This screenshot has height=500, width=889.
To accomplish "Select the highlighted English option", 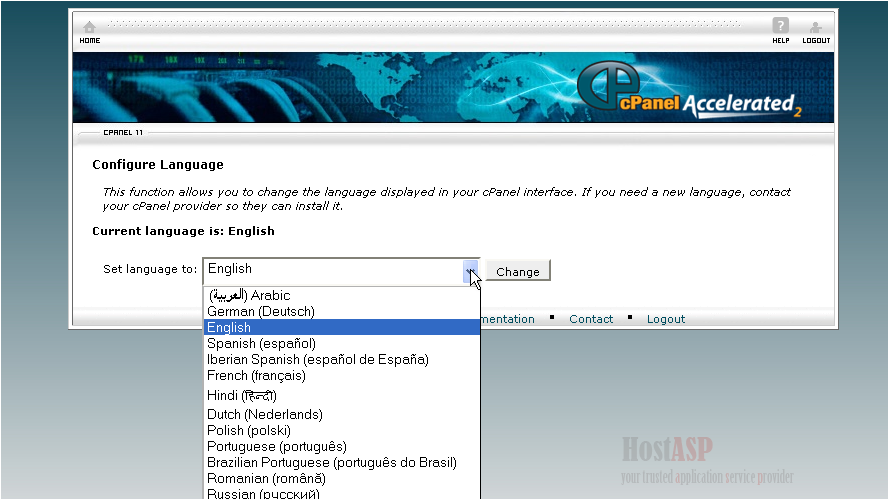I will 230,327.
